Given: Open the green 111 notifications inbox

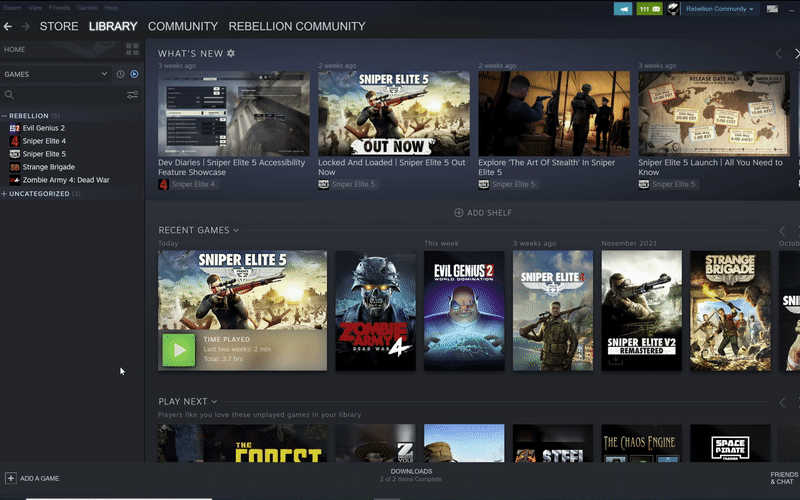Looking at the screenshot, I should pyautogui.click(x=648, y=9).
